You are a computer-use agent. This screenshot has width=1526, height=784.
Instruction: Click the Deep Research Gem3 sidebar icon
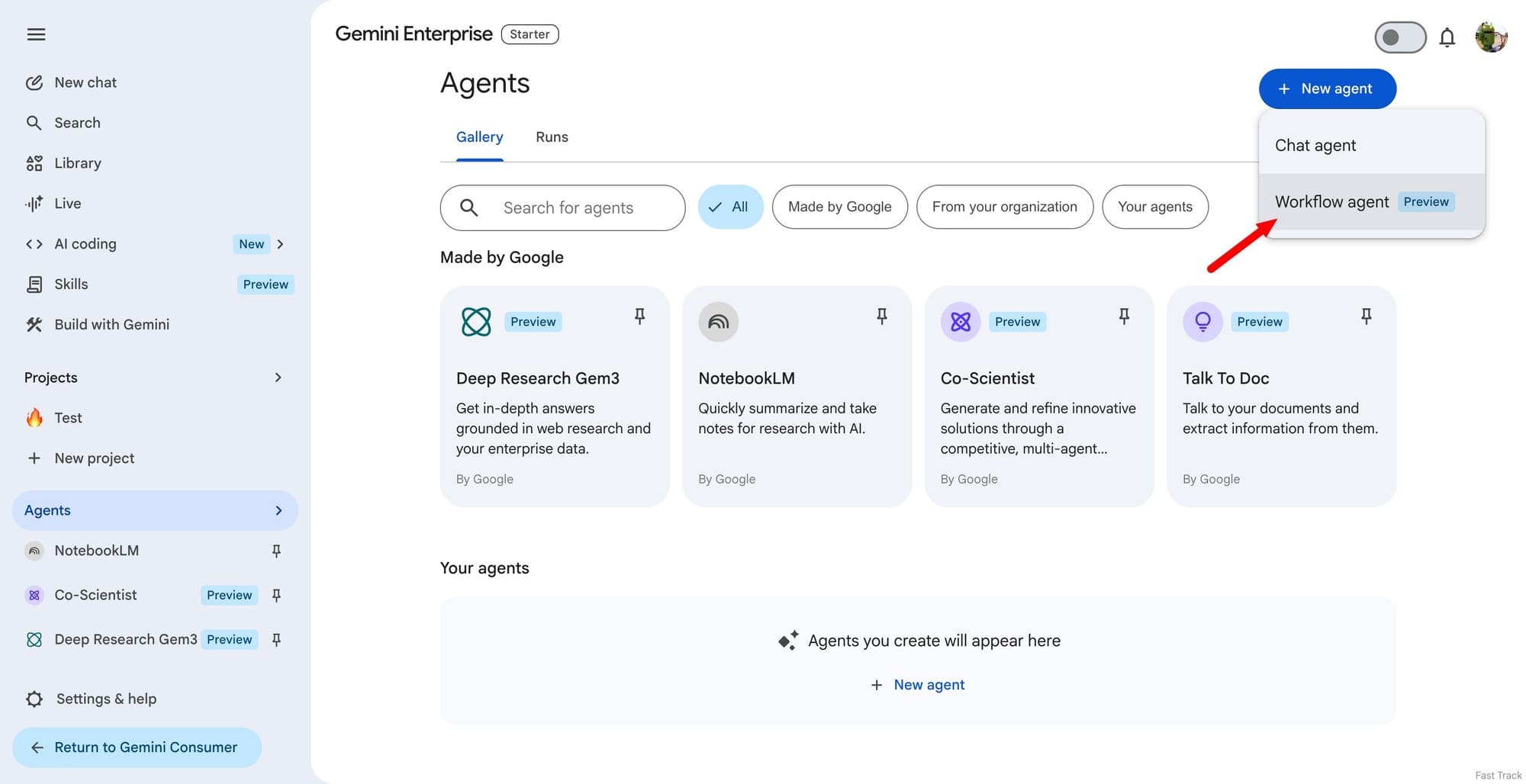[34, 640]
